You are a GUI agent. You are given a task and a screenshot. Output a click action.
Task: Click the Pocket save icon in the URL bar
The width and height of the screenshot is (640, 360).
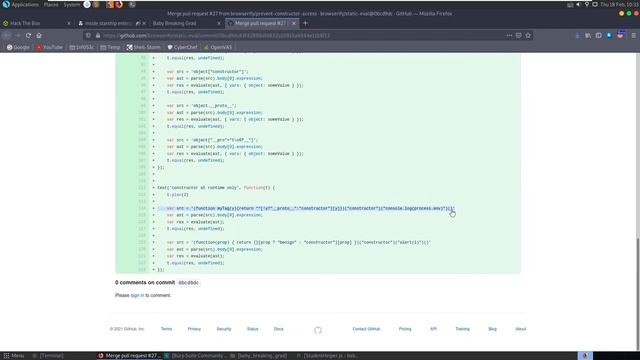pos(519,36)
